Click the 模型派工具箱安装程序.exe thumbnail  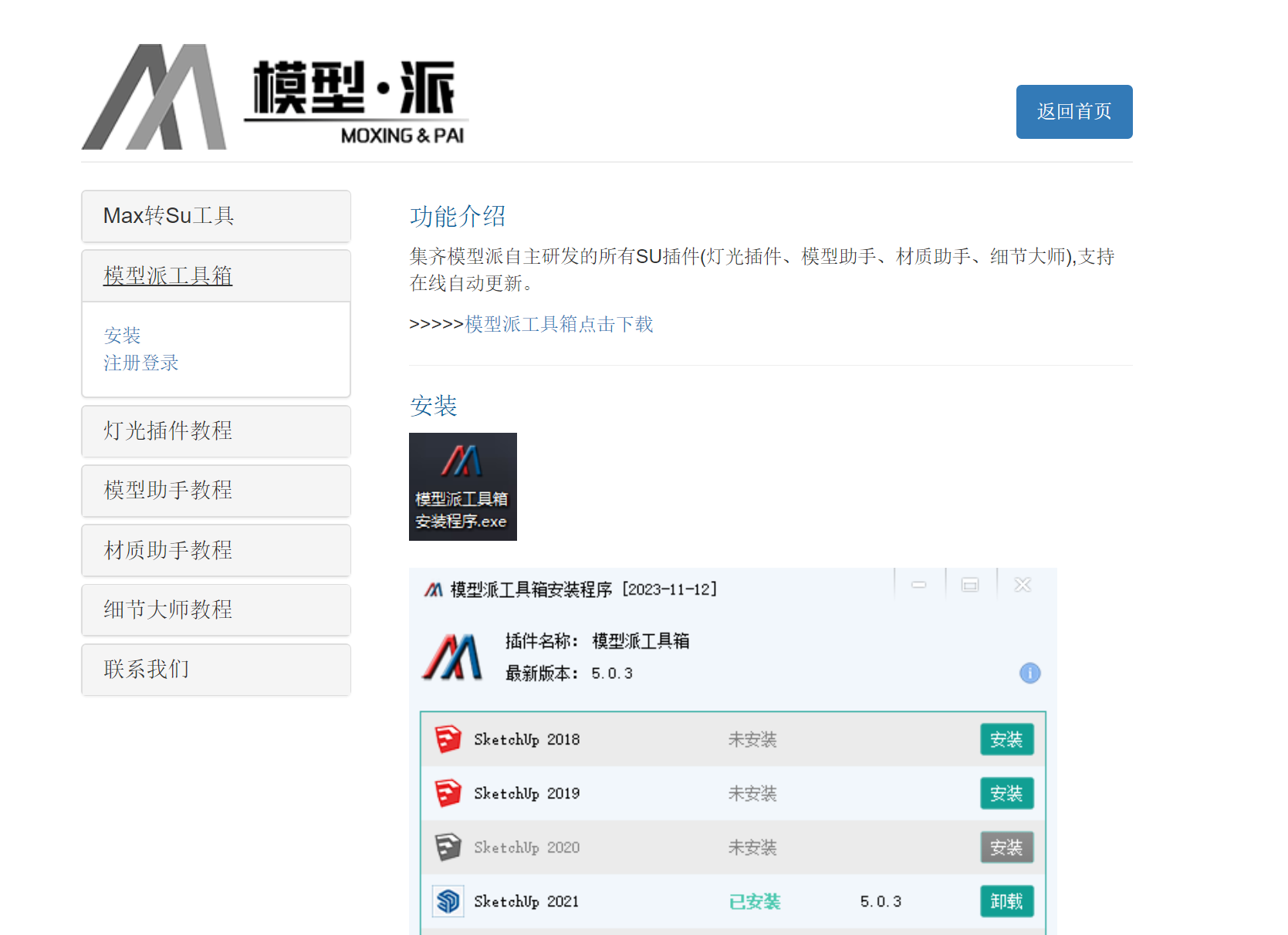pyautogui.click(x=463, y=487)
